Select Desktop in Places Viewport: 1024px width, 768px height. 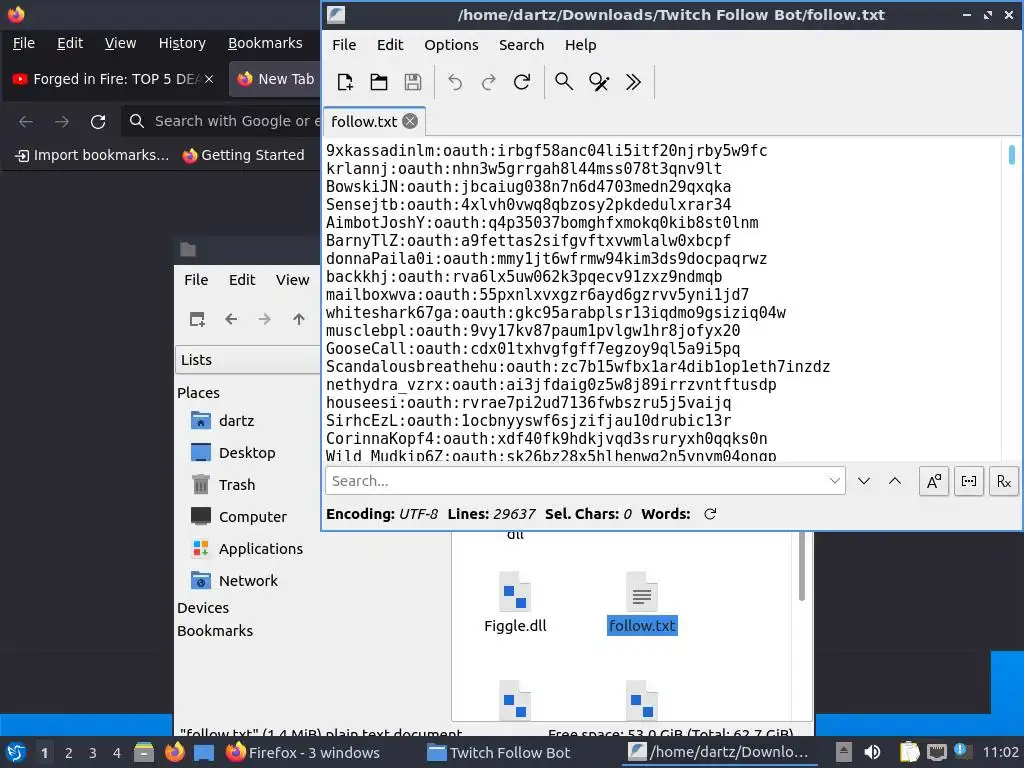click(x=233, y=453)
